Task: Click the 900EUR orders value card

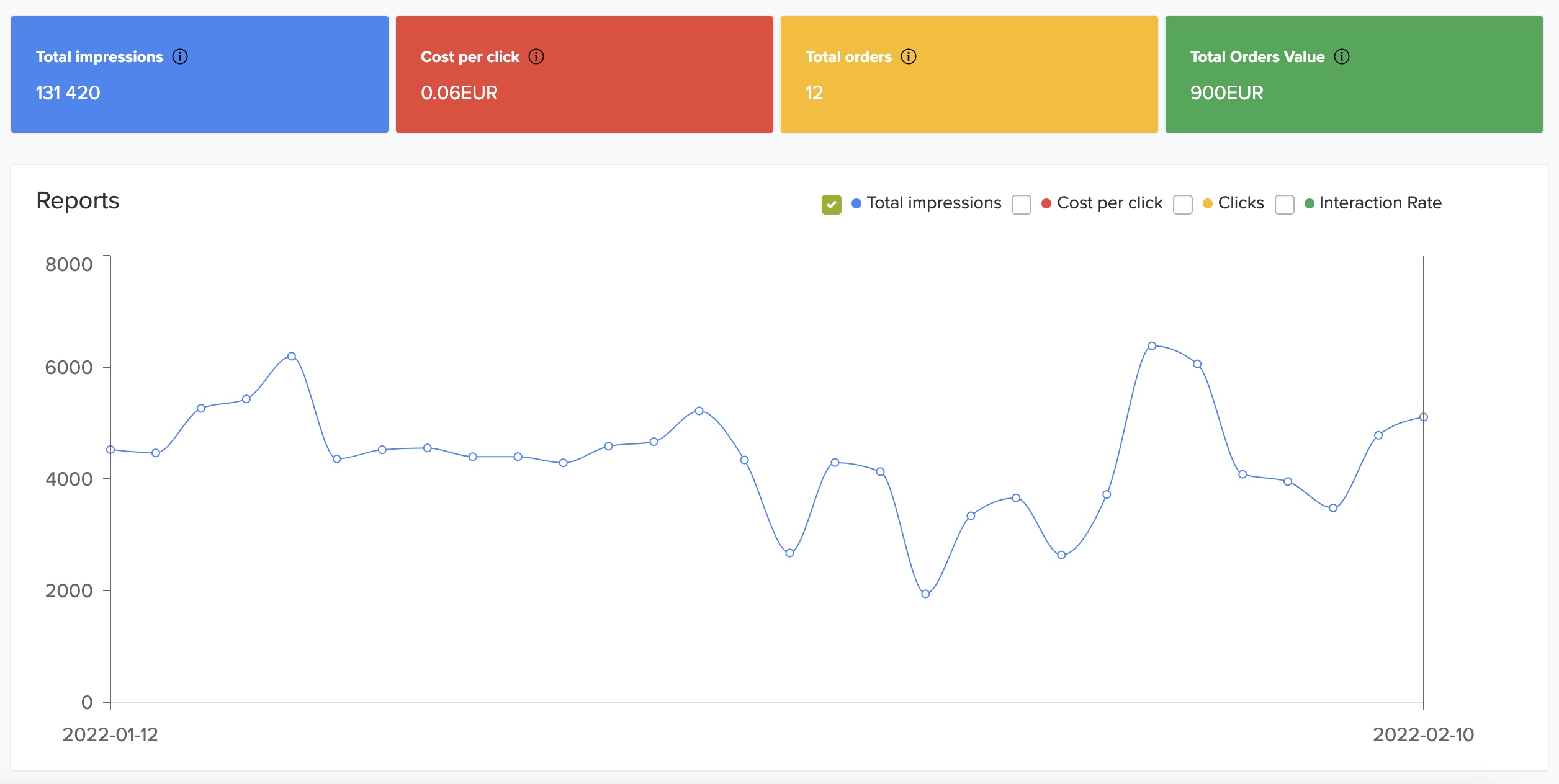Action: coord(1226,93)
